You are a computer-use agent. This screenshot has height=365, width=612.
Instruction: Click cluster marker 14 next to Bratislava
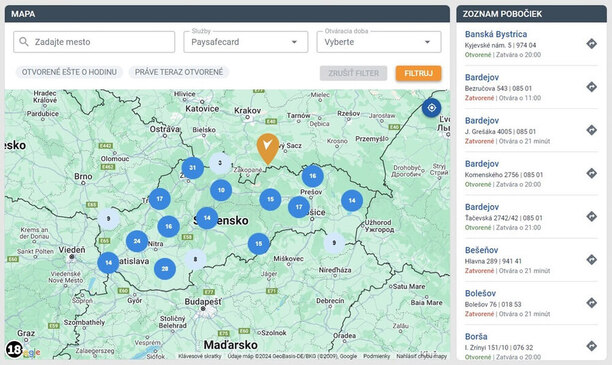point(108,263)
